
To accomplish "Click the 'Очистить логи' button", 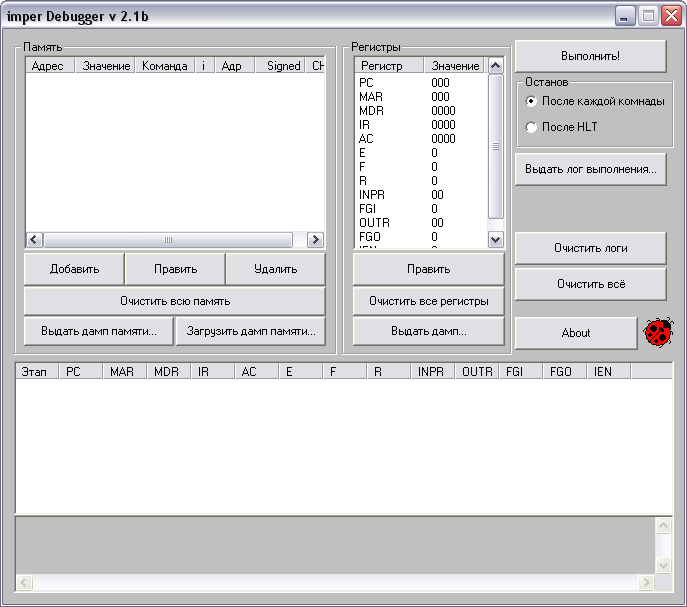I will (x=590, y=248).
